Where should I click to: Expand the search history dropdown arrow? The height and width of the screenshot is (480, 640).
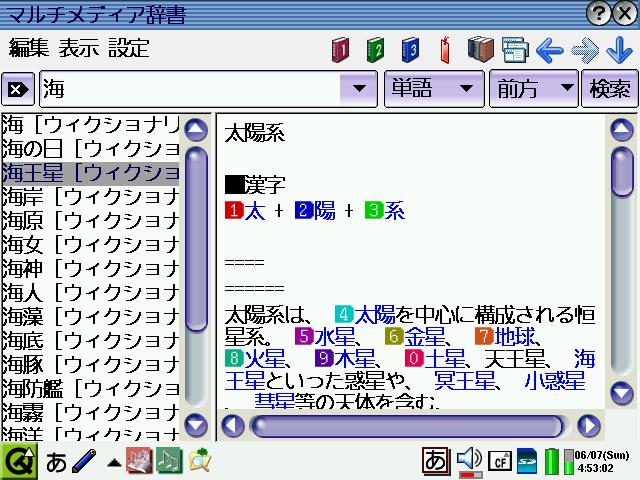pyautogui.click(x=359, y=89)
